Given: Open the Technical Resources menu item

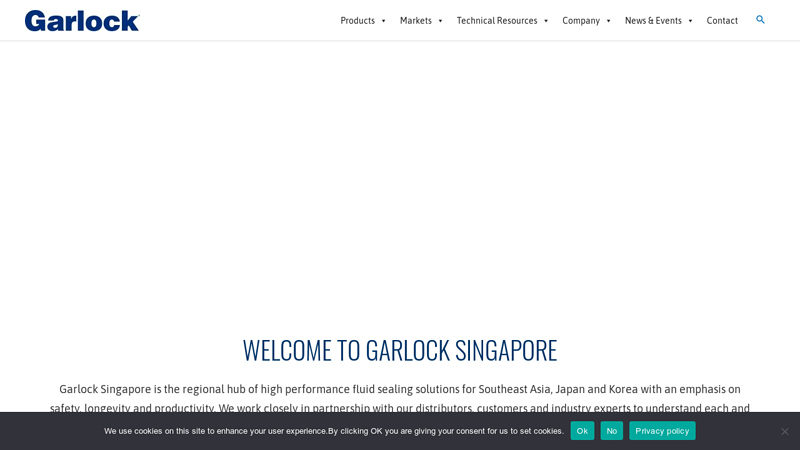Looking at the screenshot, I should (497, 21).
